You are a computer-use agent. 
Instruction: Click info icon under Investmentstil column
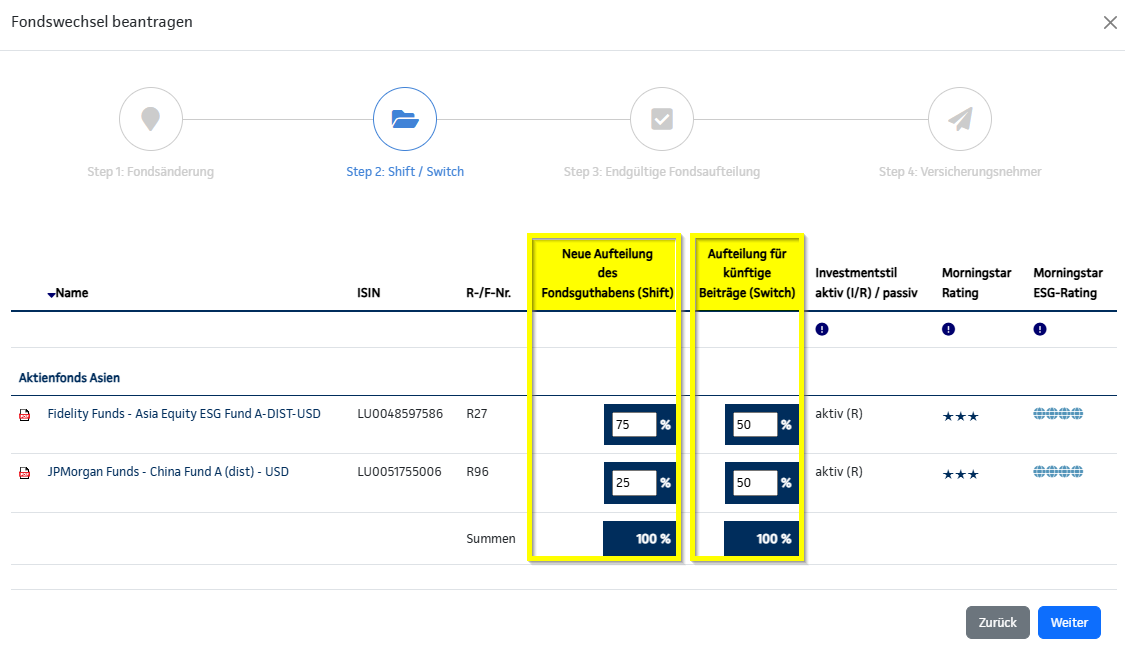822,329
